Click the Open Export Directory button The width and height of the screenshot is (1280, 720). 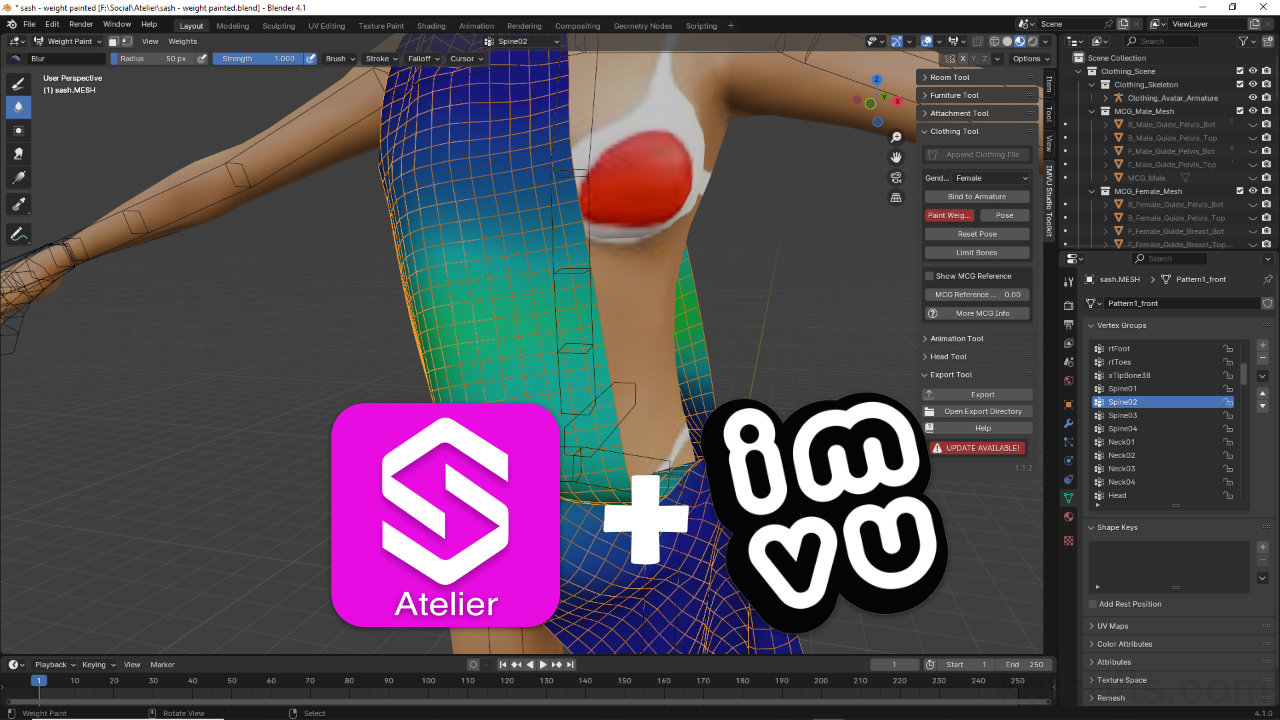(x=977, y=411)
